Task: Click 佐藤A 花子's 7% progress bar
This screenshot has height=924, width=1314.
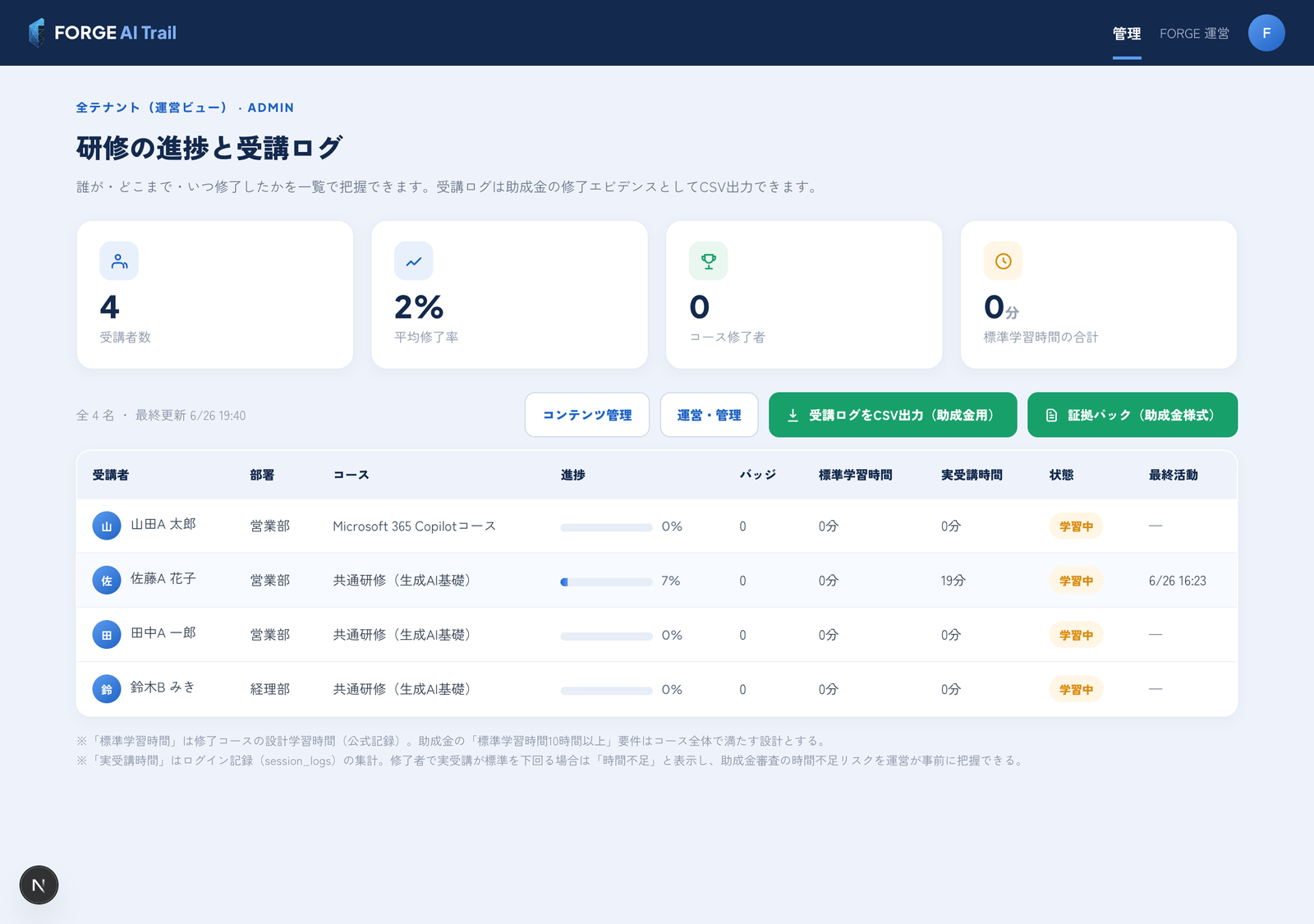Action: click(606, 582)
